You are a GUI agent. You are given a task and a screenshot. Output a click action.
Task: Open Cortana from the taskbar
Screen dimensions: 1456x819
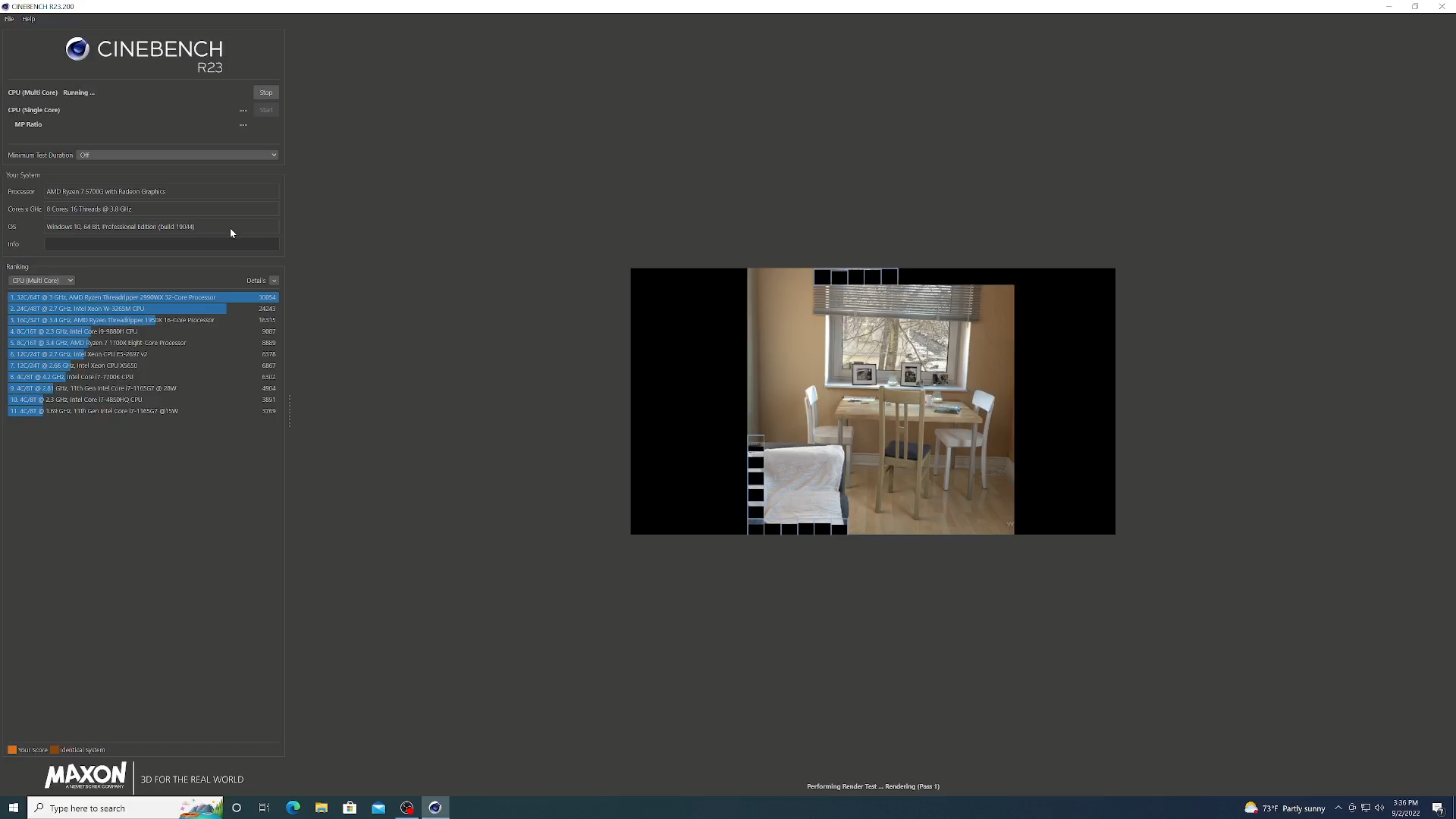[237, 808]
